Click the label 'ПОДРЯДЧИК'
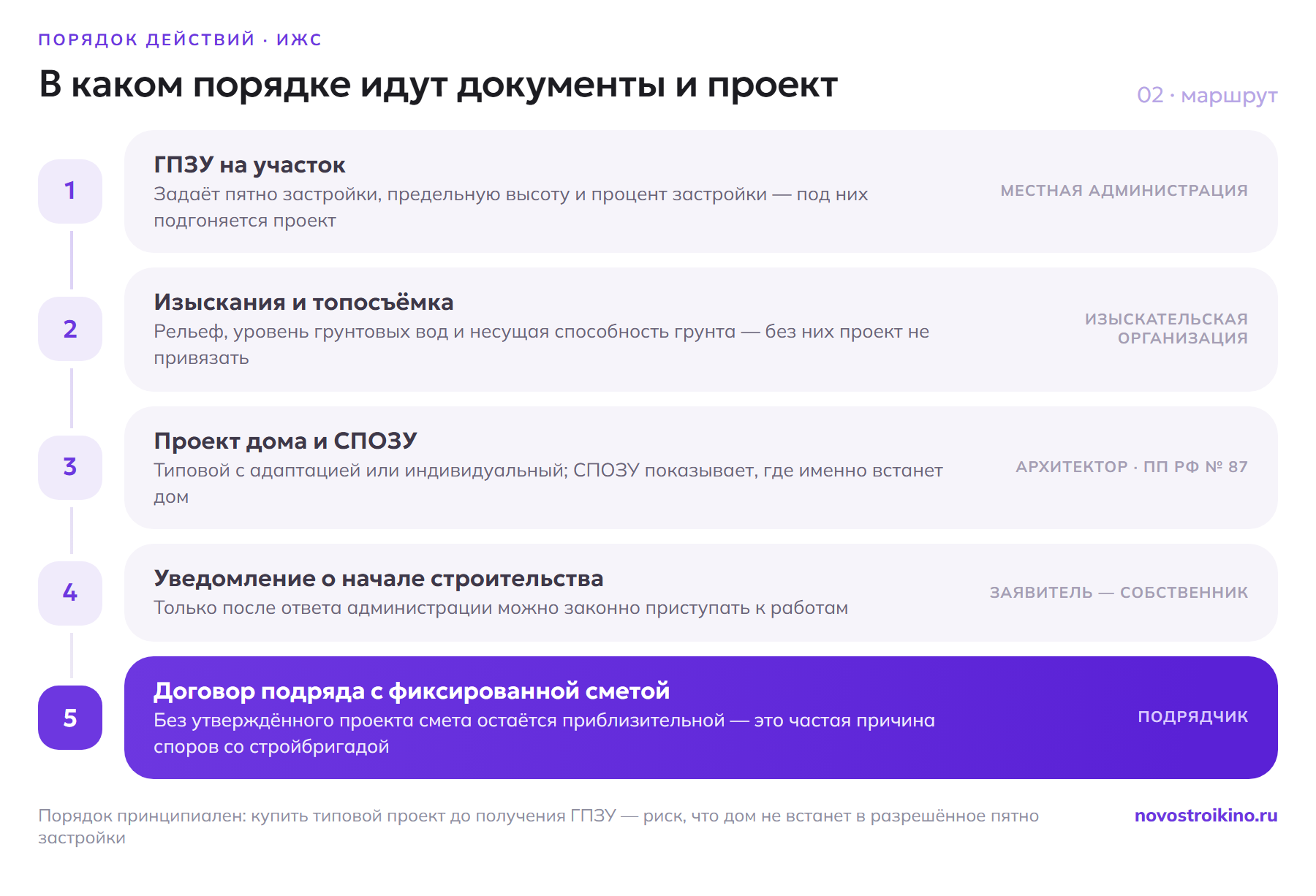This screenshot has width=1316, height=896. click(1192, 717)
